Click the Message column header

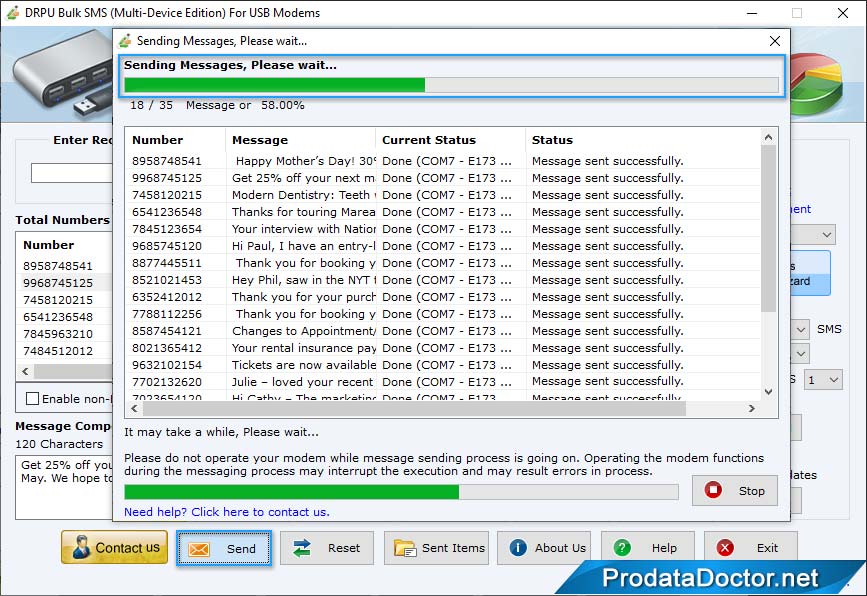[301, 140]
